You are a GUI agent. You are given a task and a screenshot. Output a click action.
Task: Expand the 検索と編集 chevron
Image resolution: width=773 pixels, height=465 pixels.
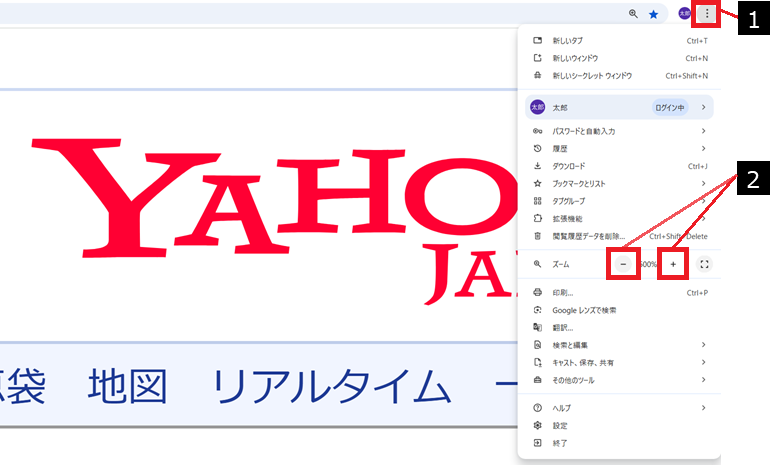point(703,345)
